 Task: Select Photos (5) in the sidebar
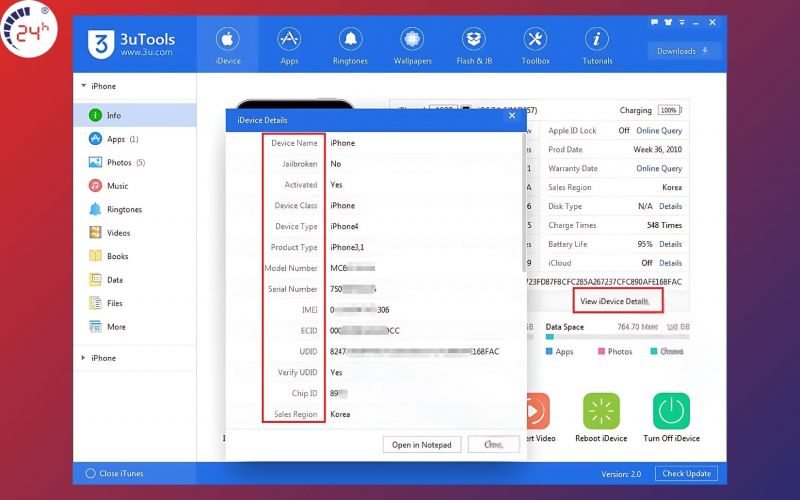[x=135, y=162]
